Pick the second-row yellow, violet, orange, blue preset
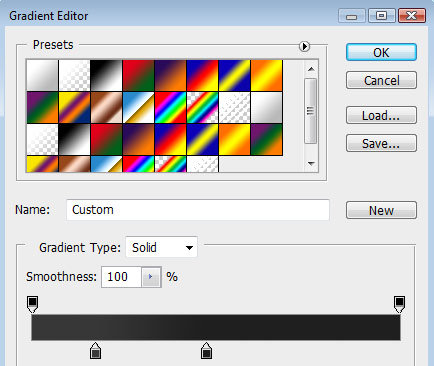 pos(74,108)
